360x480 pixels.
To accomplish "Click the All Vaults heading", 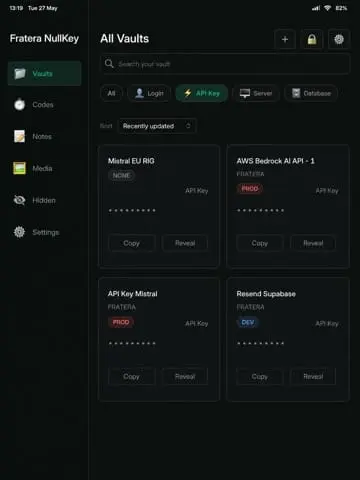I will pyautogui.click(x=125, y=39).
